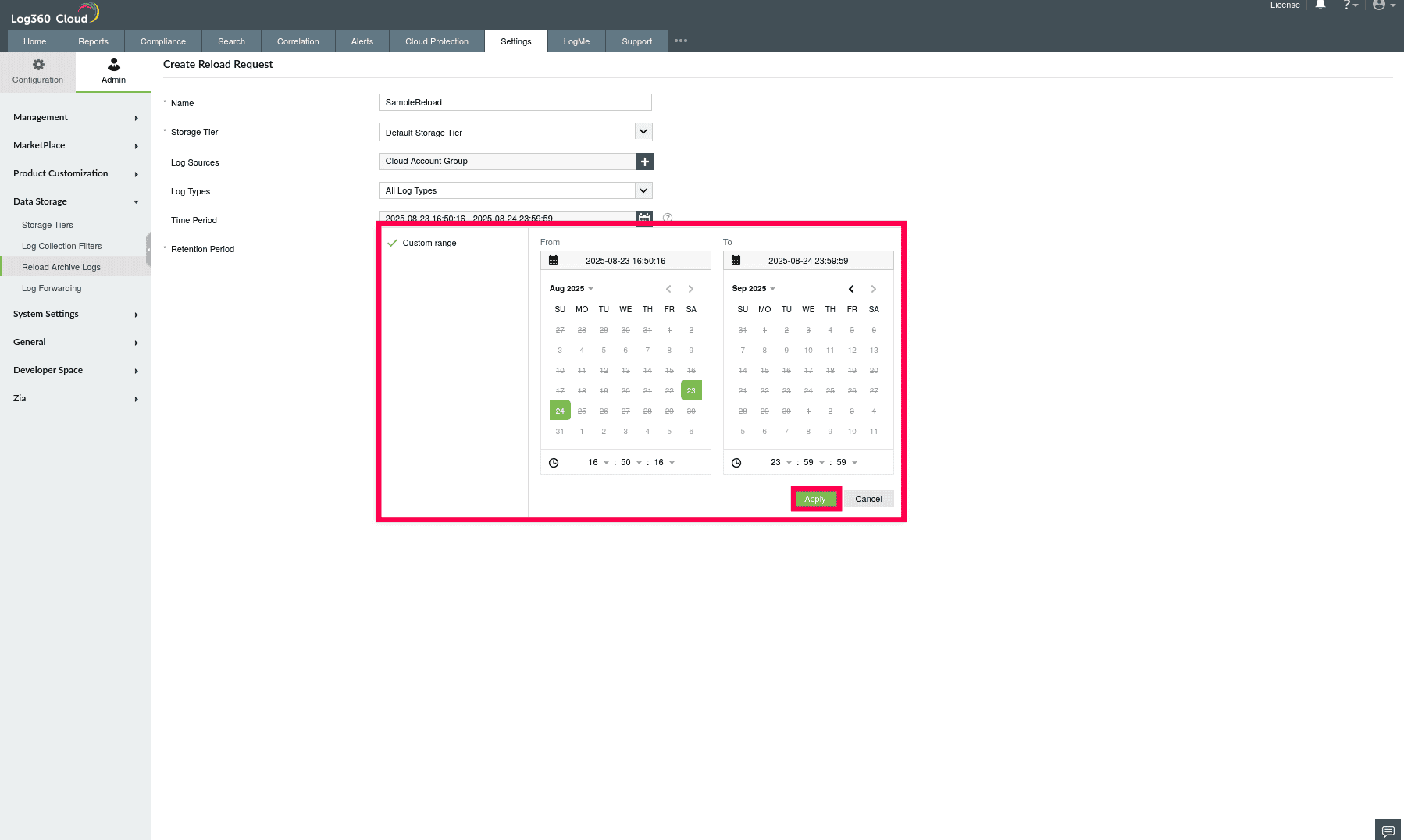Open the From minute dropdown showing 50
Screen dimensions: 1404x840
point(631,463)
